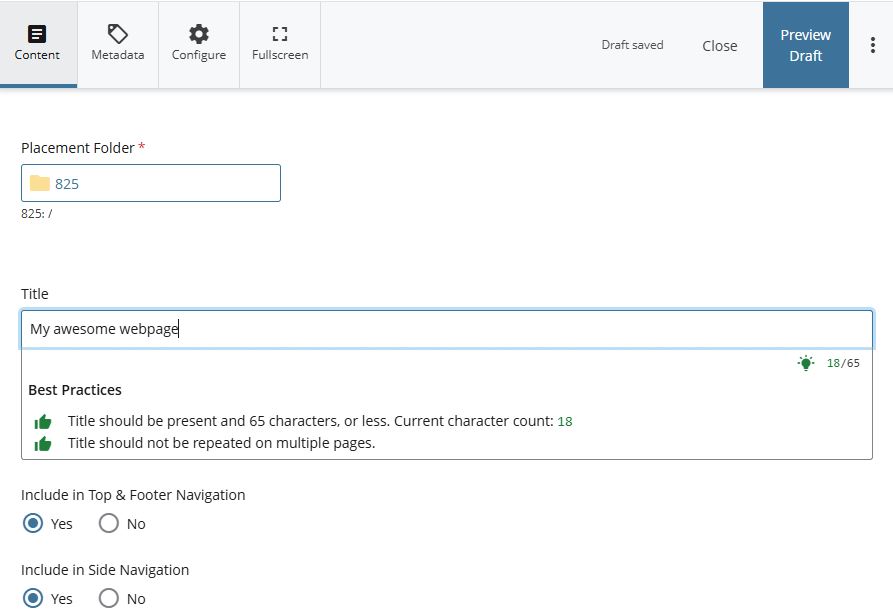This screenshot has height=615, width=893.
Task: Click the thumbs-up icon for character count rule
Action: (x=43, y=422)
